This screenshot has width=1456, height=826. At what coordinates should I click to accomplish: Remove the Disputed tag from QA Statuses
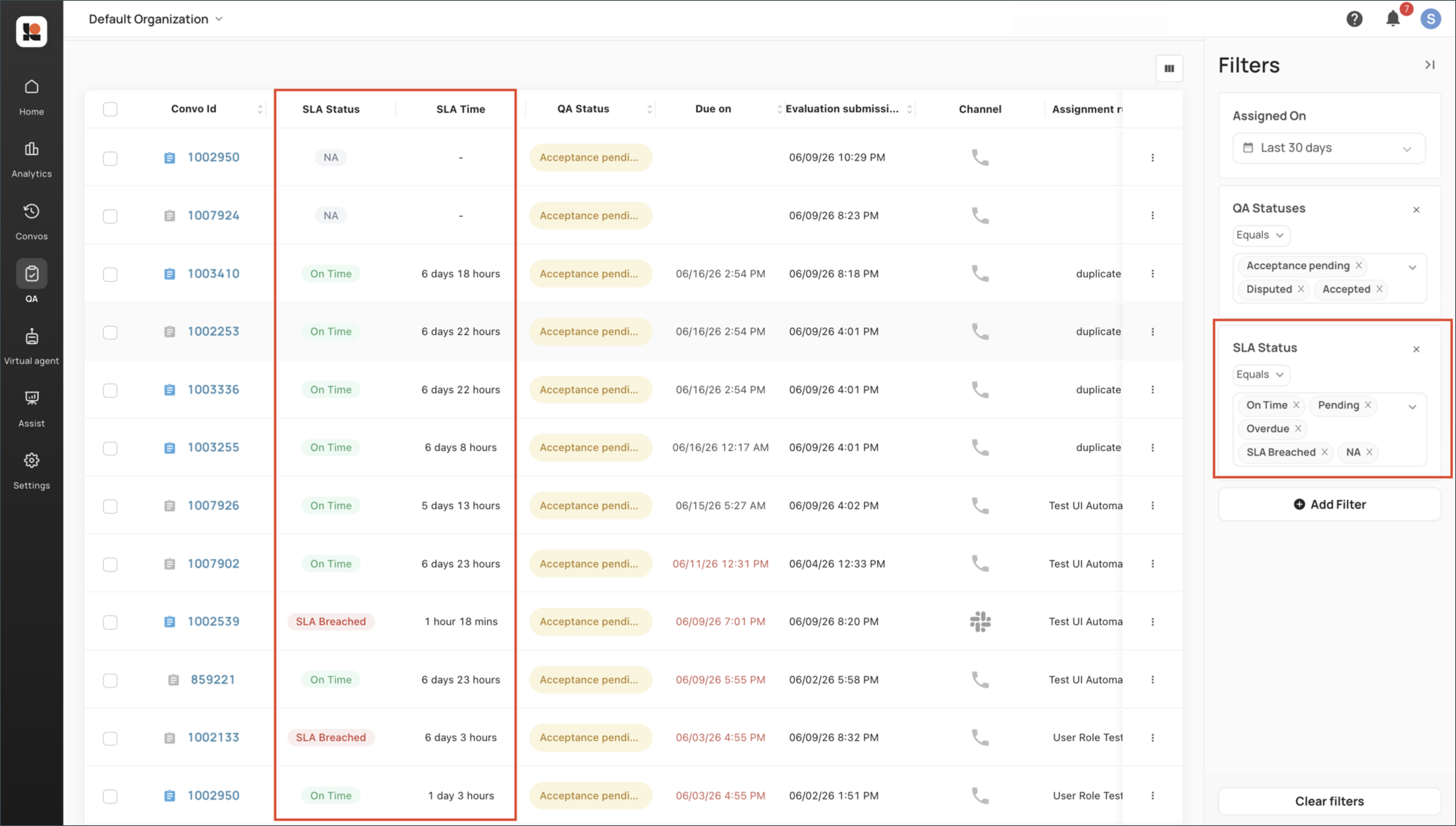(1301, 289)
